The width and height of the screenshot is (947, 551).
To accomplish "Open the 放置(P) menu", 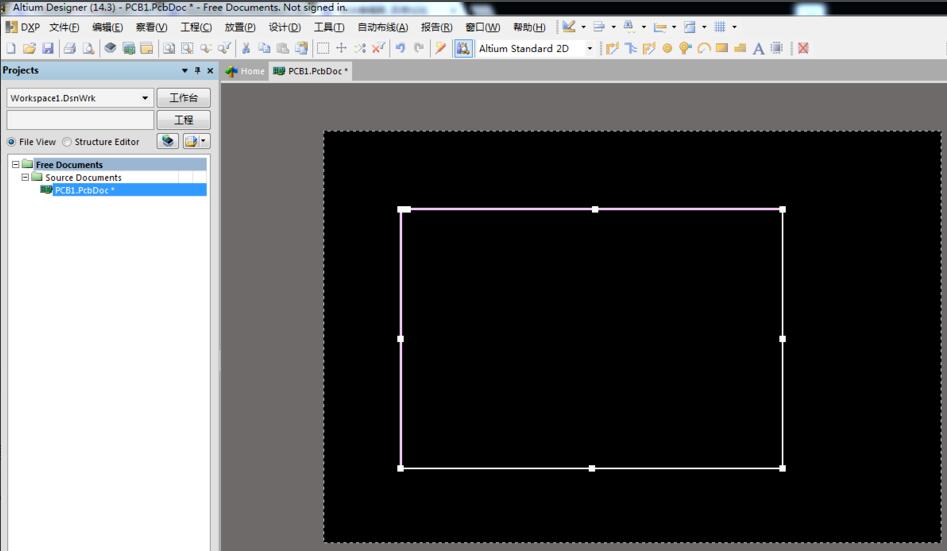I will (x=240, y=27).
